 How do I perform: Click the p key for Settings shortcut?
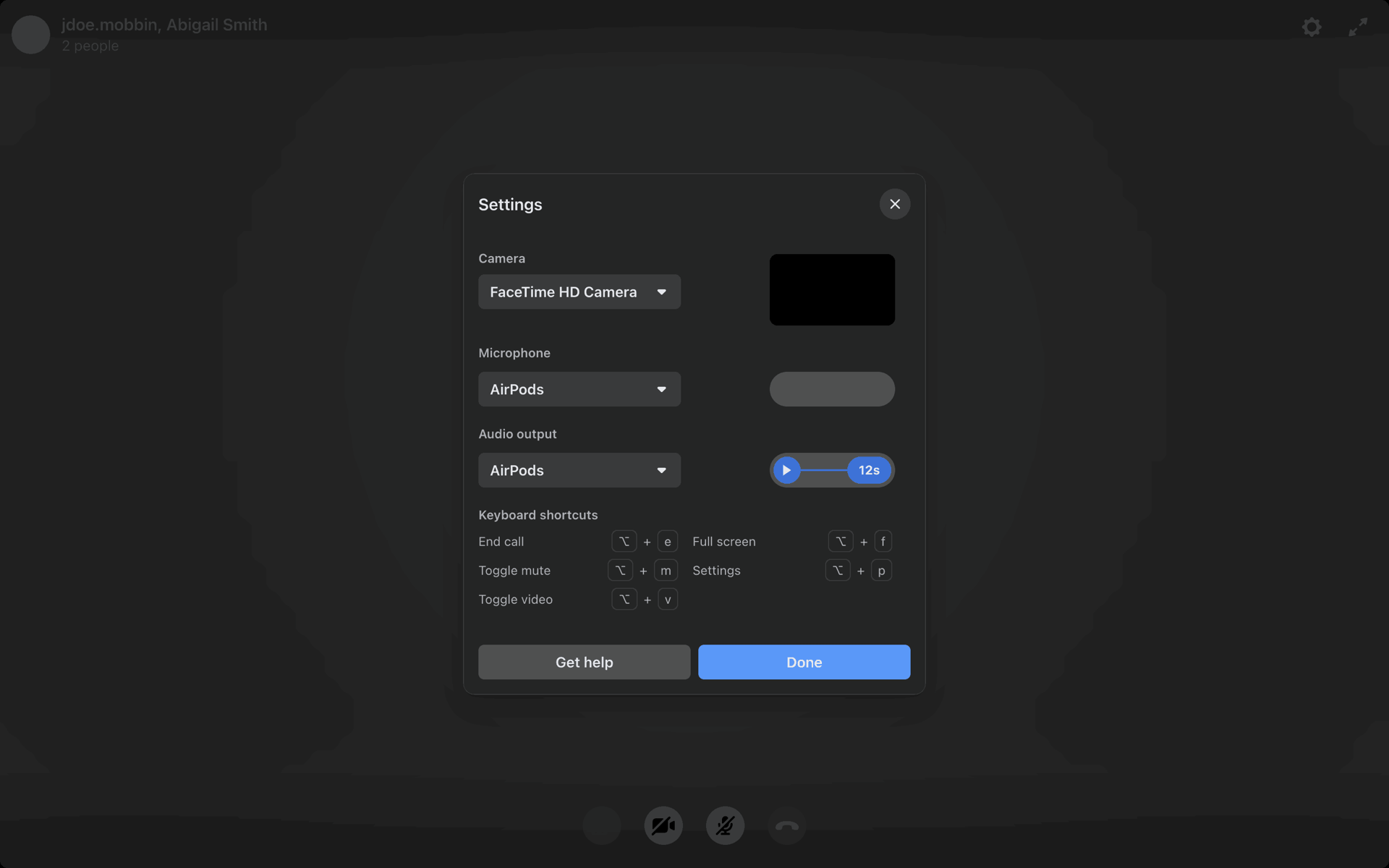pos(881,570)
